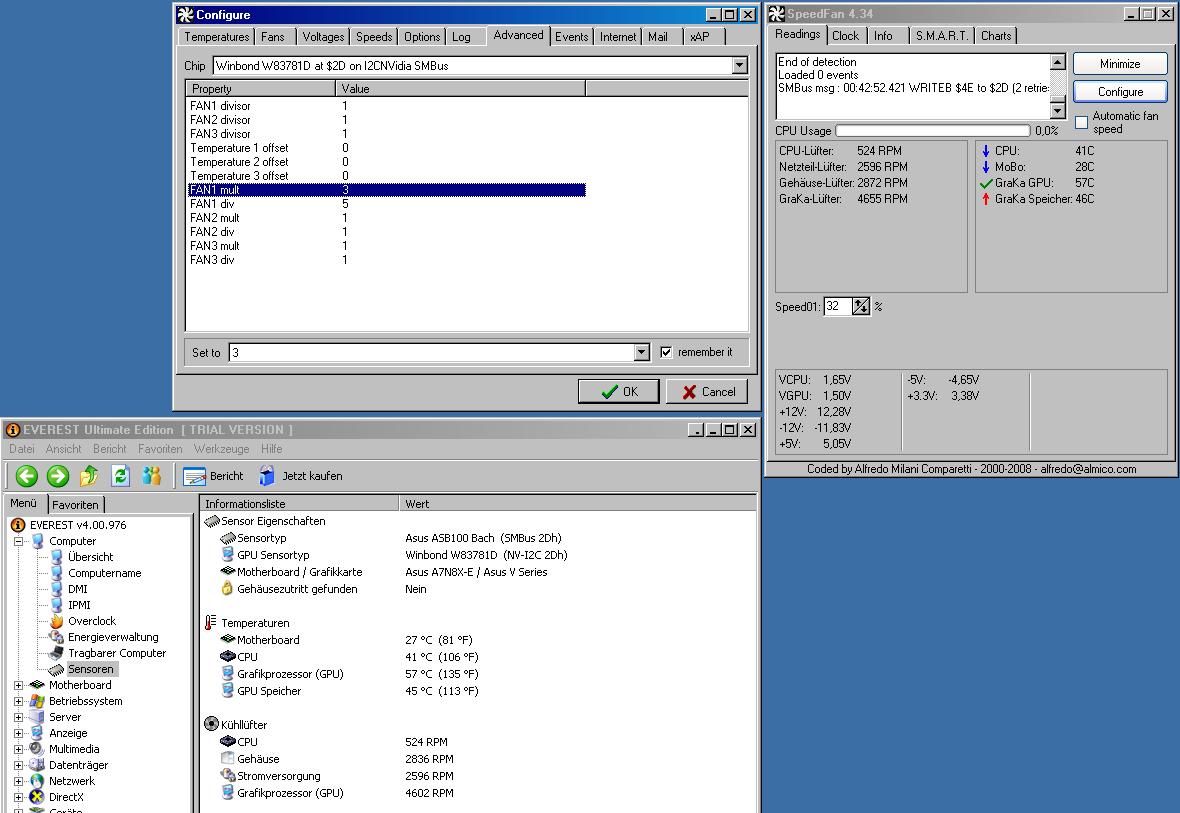This screenshot has width=1180, height=813.
Task: Click the up-level arrow icon in EVEREST toolbar
Action: pyautogui.click(x=89, y=476)
